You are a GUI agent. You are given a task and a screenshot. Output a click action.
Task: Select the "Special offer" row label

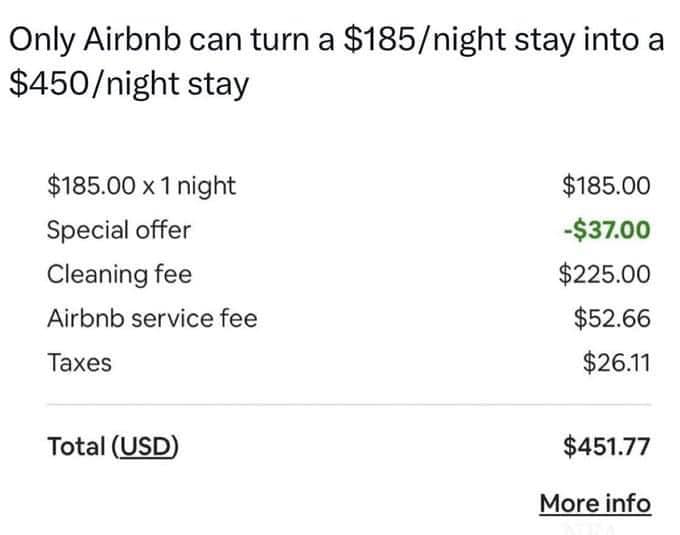[x=118, y=230]
